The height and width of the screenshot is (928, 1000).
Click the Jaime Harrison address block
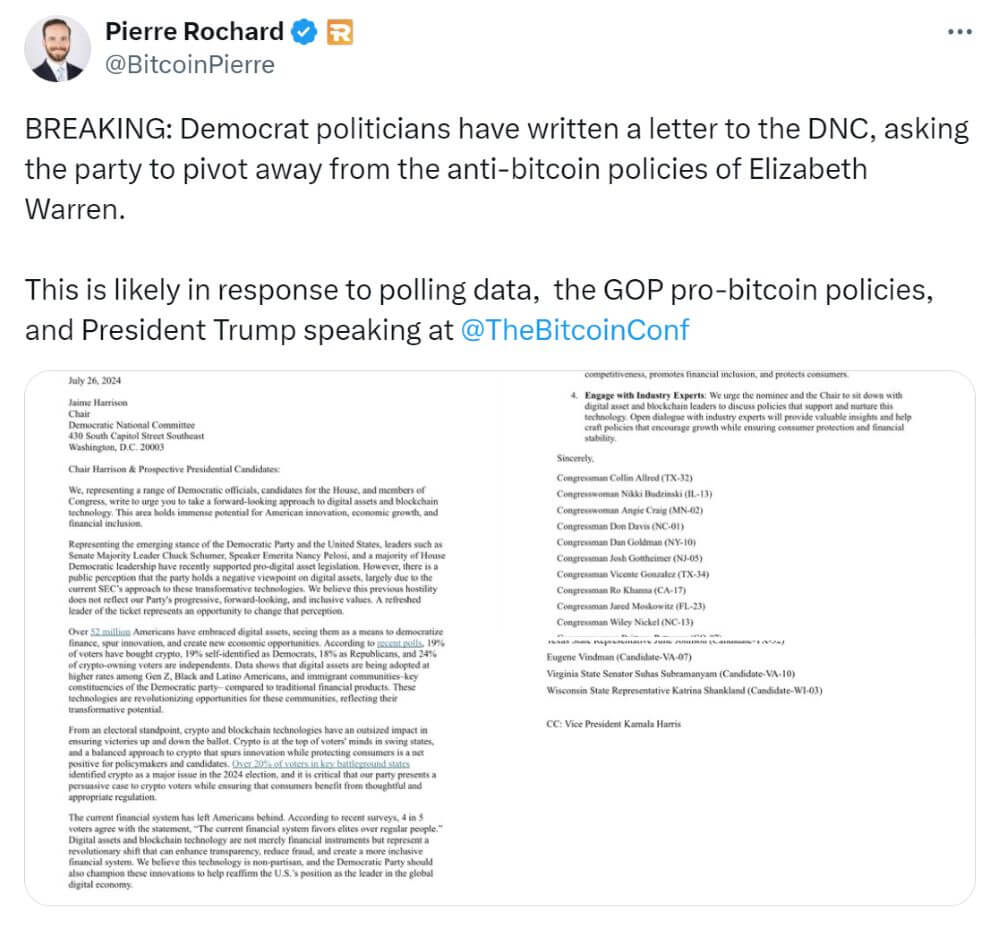click(x=110, y=426)
